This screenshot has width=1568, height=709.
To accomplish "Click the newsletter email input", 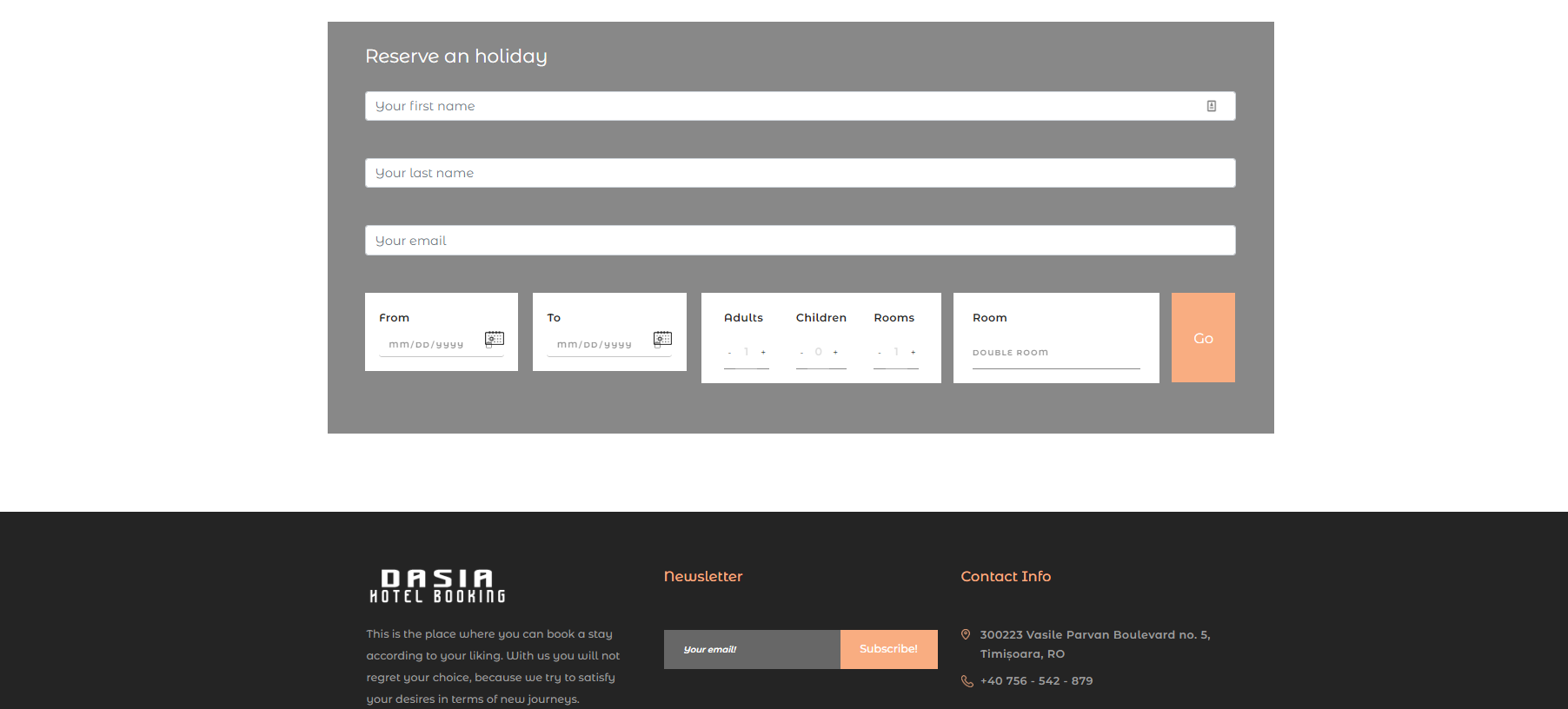I will point(752,649).
